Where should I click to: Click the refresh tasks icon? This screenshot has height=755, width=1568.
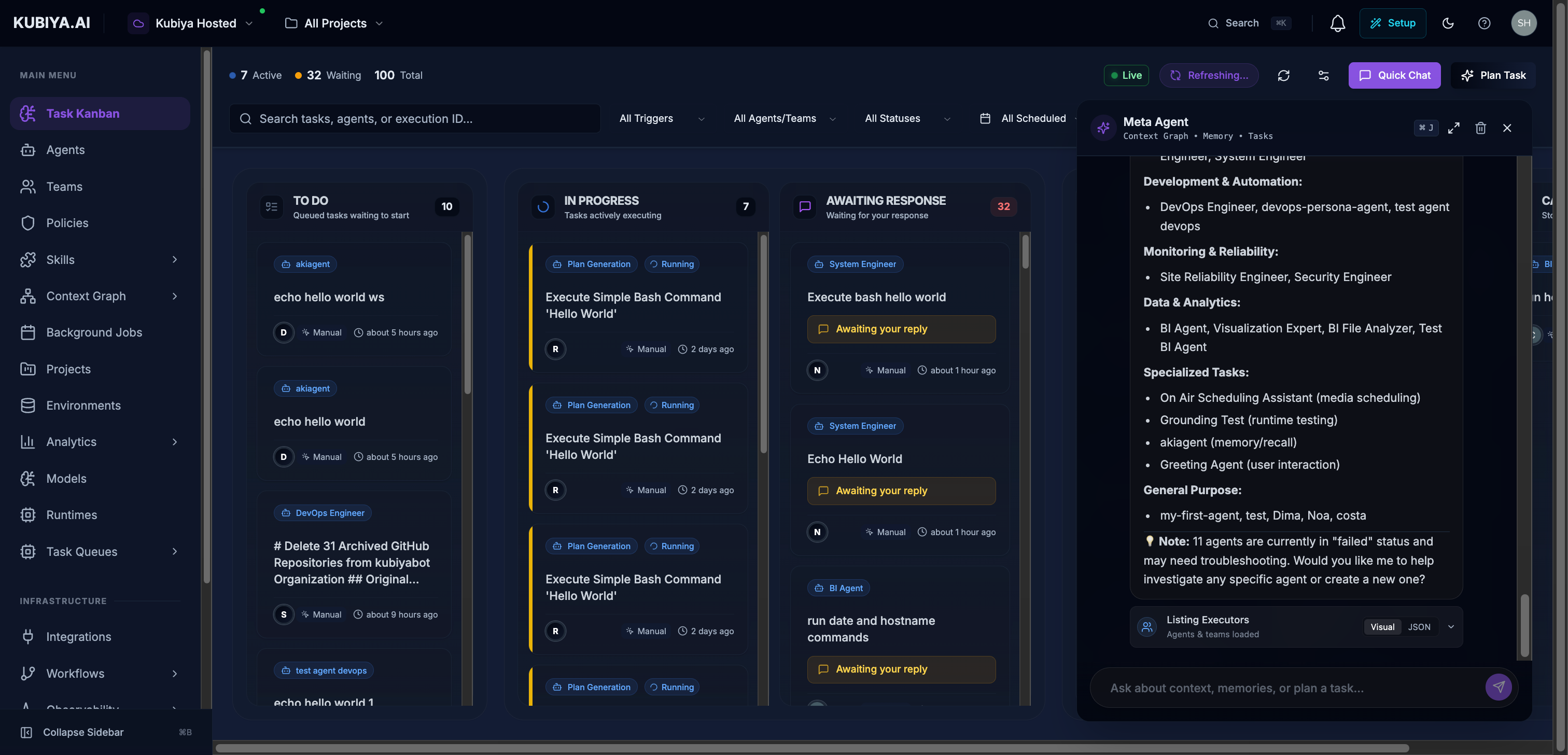pyautogui.click(x=1284, y=75)
